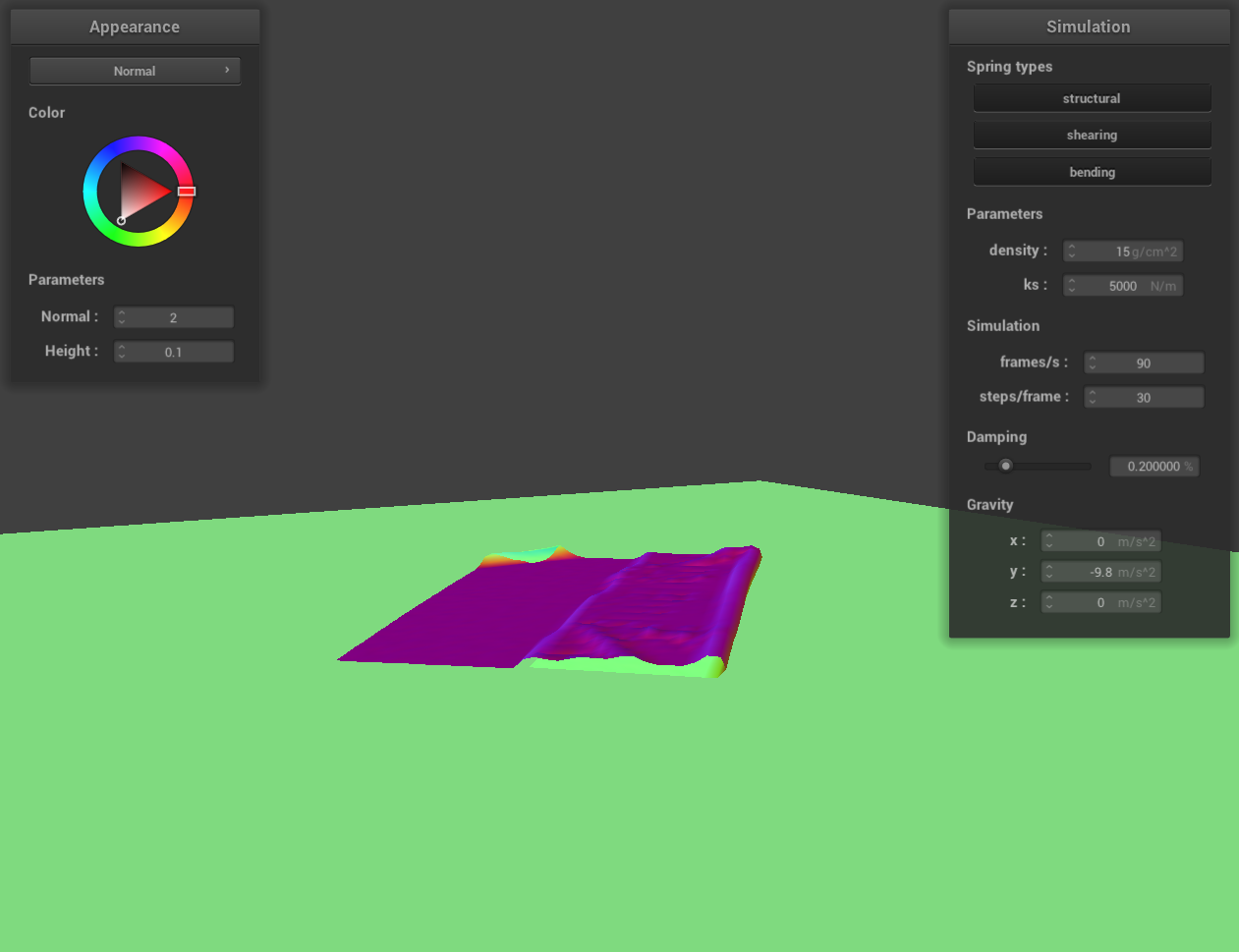Image resolution: width=1239 pixels, height=952 pixels.
Task: Pick a shade inside the color triangle
Action: [141, 192]
